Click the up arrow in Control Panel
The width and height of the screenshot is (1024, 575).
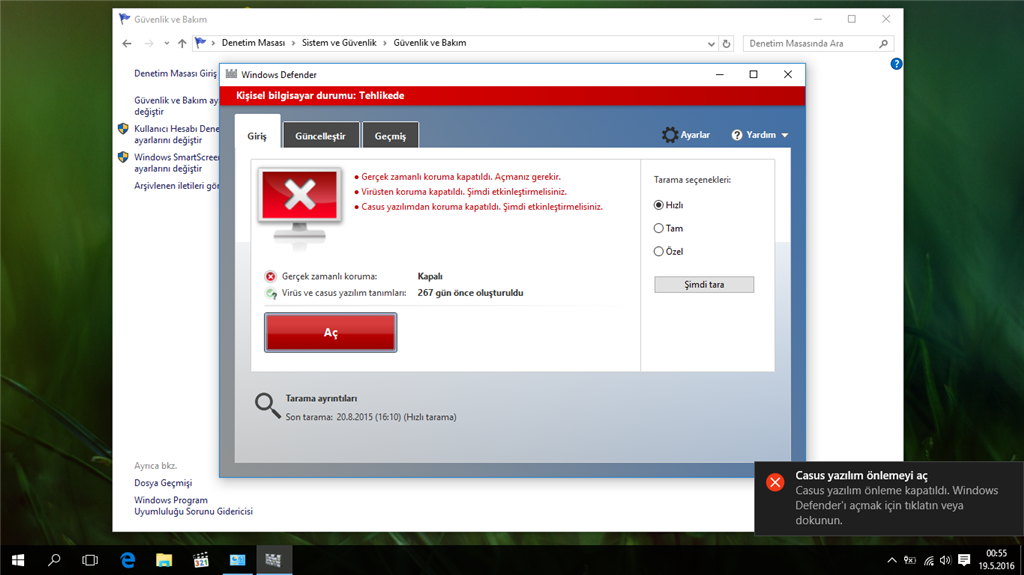pyautogui.click(x=182, y=43)
